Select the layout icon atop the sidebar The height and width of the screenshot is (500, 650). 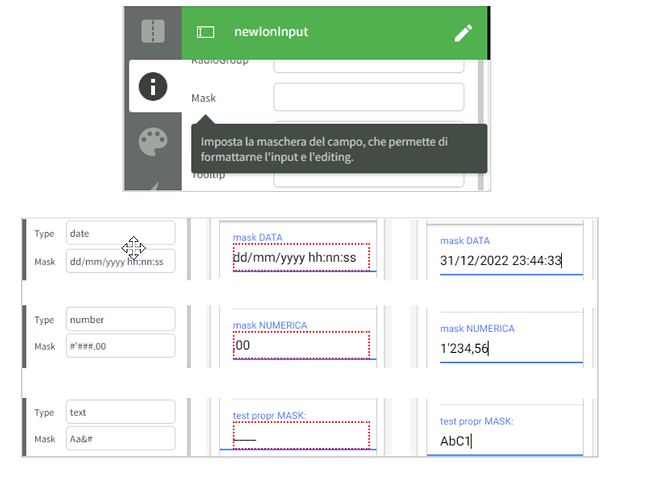click(x=153, y=31)
